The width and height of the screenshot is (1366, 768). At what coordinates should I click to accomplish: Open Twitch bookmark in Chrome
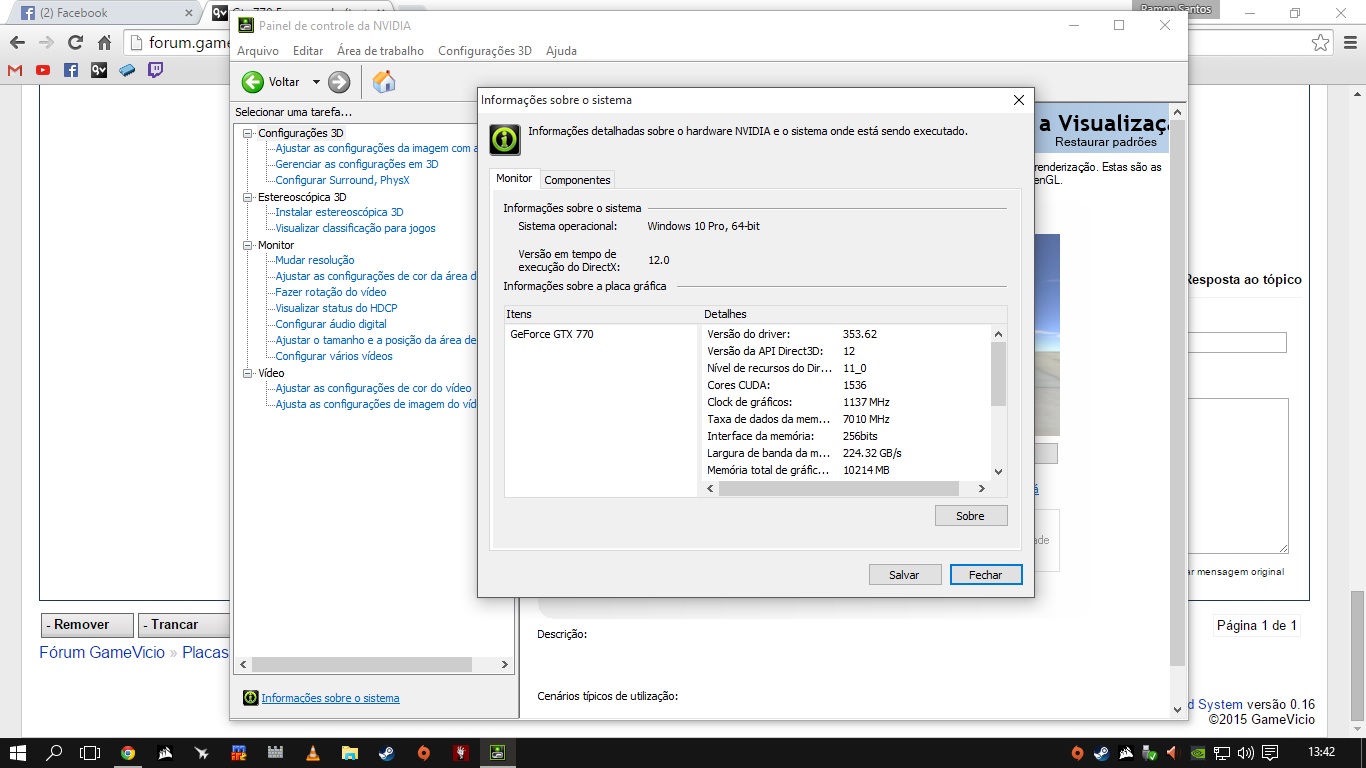[x=155, y=70]
